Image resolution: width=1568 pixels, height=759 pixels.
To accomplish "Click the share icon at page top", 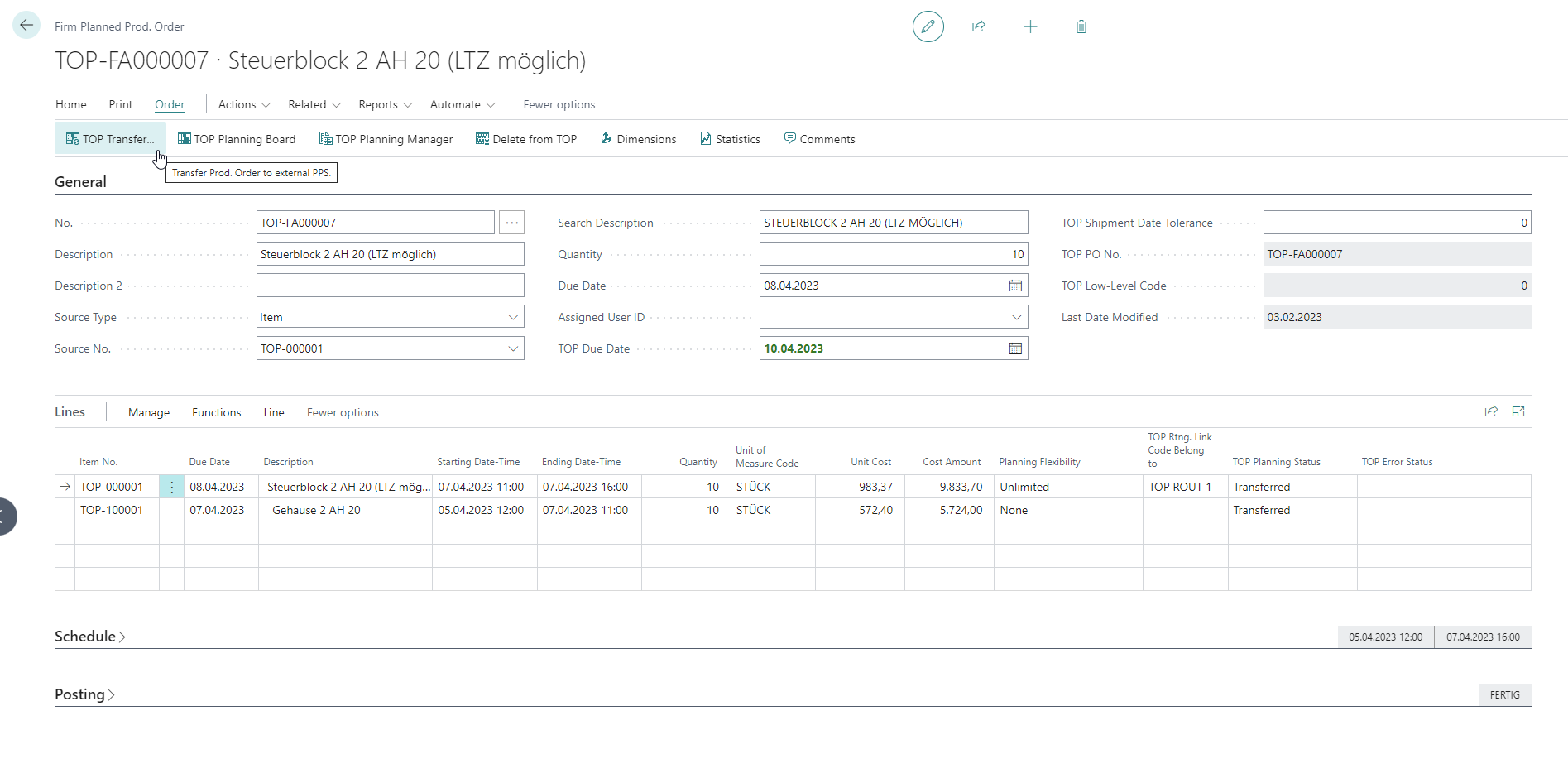I will click(979, 26).
